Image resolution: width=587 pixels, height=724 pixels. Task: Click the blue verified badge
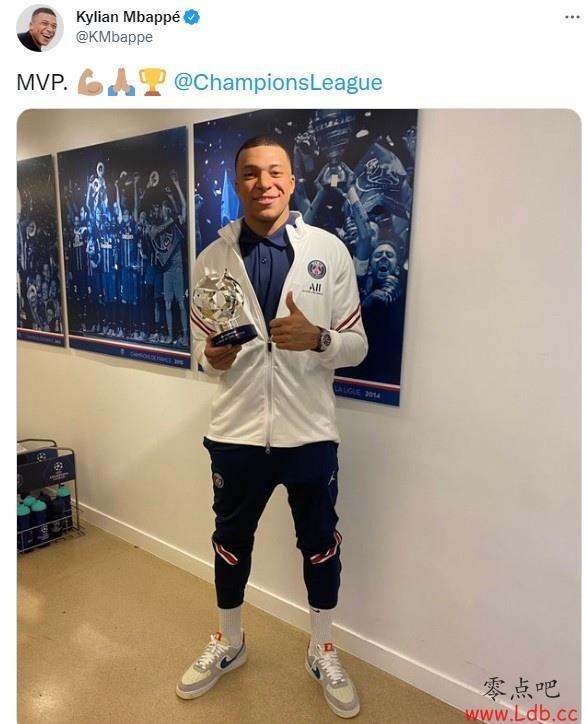click(192, 18)
